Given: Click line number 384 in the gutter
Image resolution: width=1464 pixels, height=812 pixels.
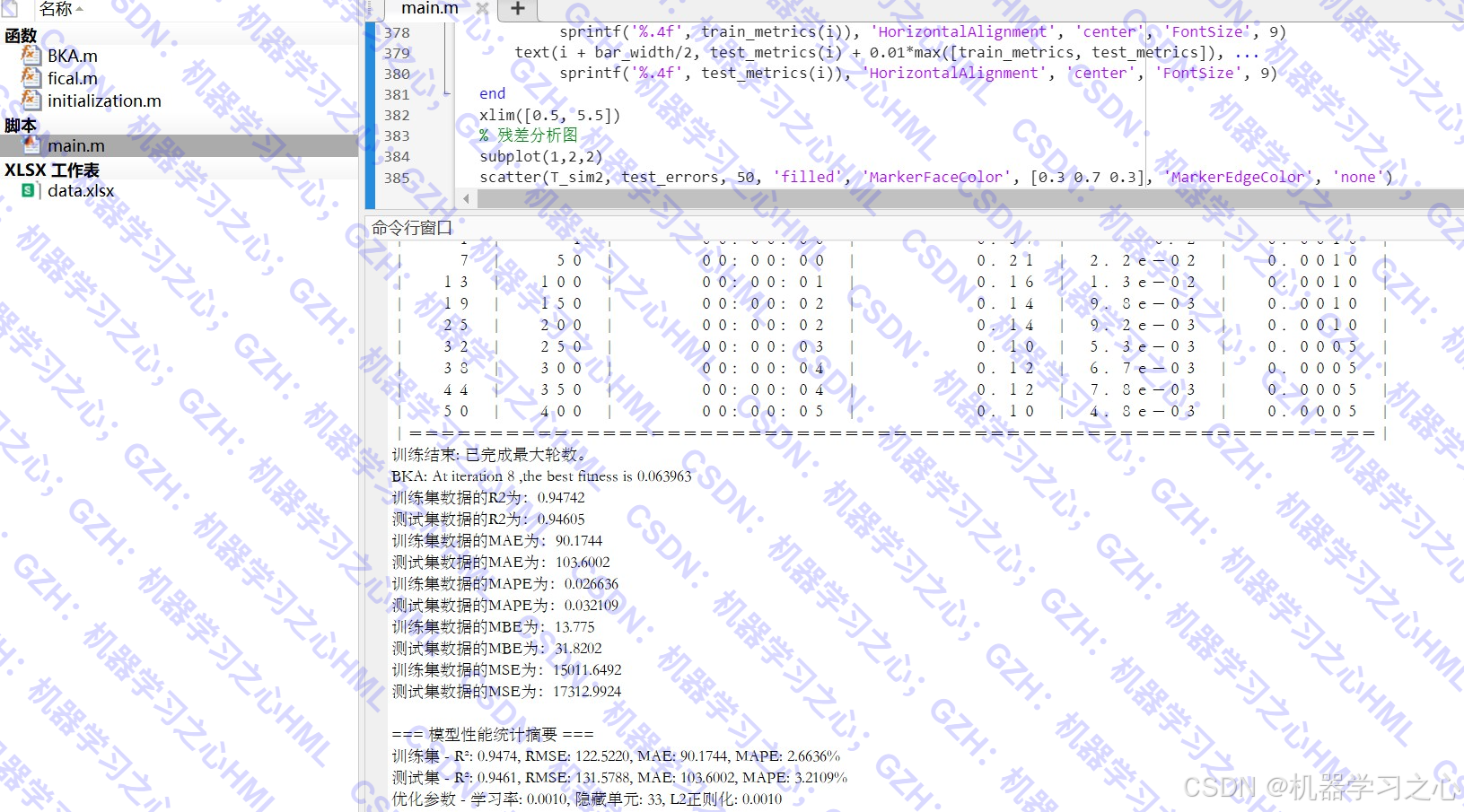Looking at the screenshot, I should [x=397, y=156].
